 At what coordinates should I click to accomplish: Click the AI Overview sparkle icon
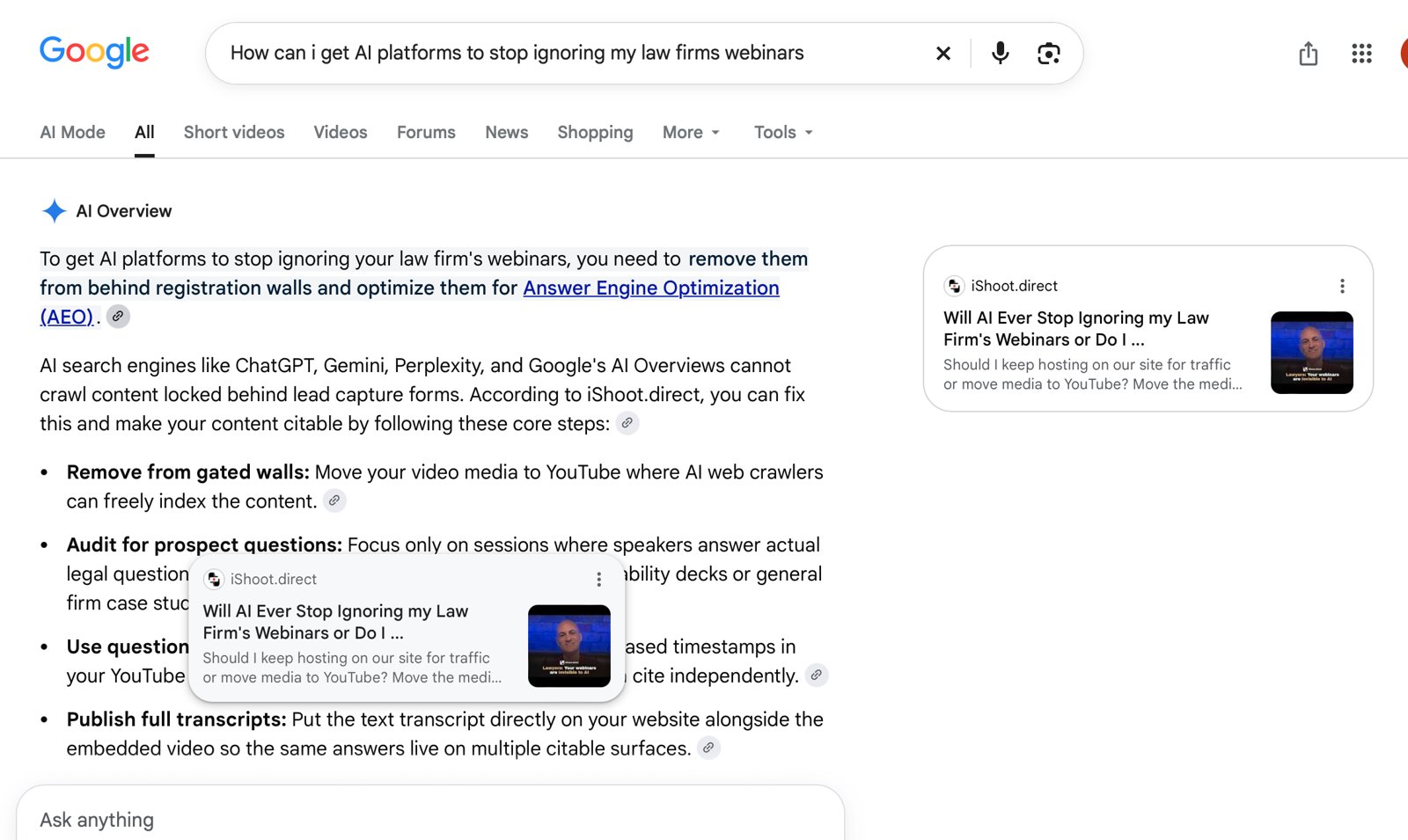tap(55, 211)
